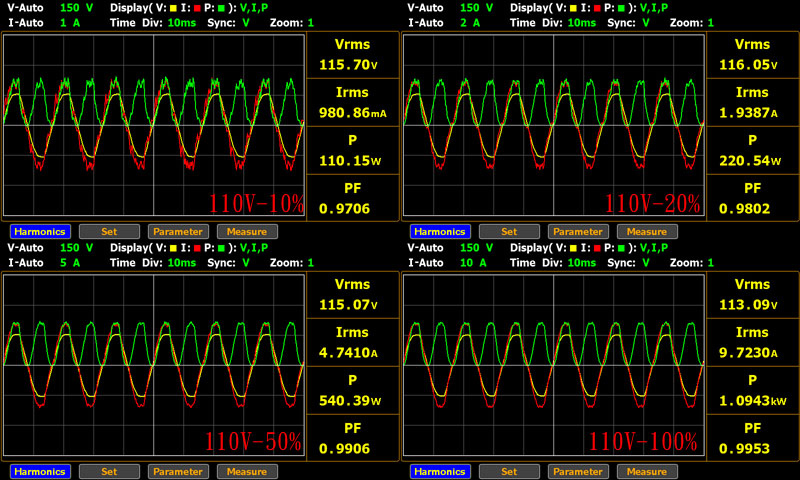Click the yellow V swatch in the 110V-20% header
The image size is (800, 480).
tap(573, 8)
